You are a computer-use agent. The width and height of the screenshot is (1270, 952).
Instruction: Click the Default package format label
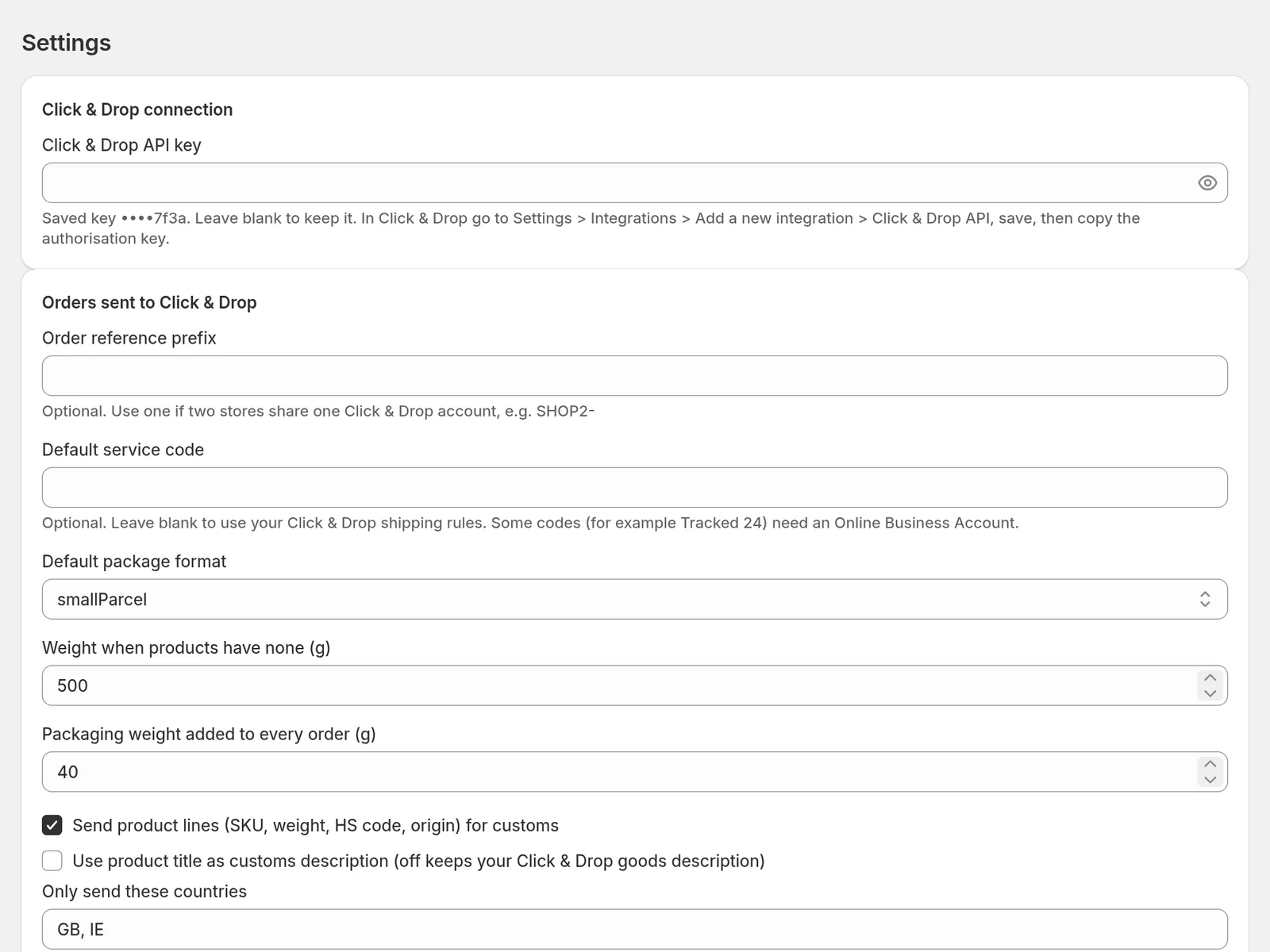(134, 562)
